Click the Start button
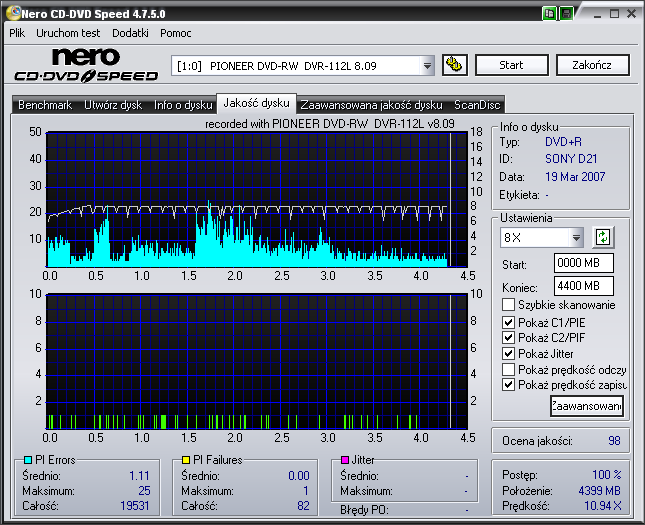The width and height of the screenshot is (645, 525). 512,65
